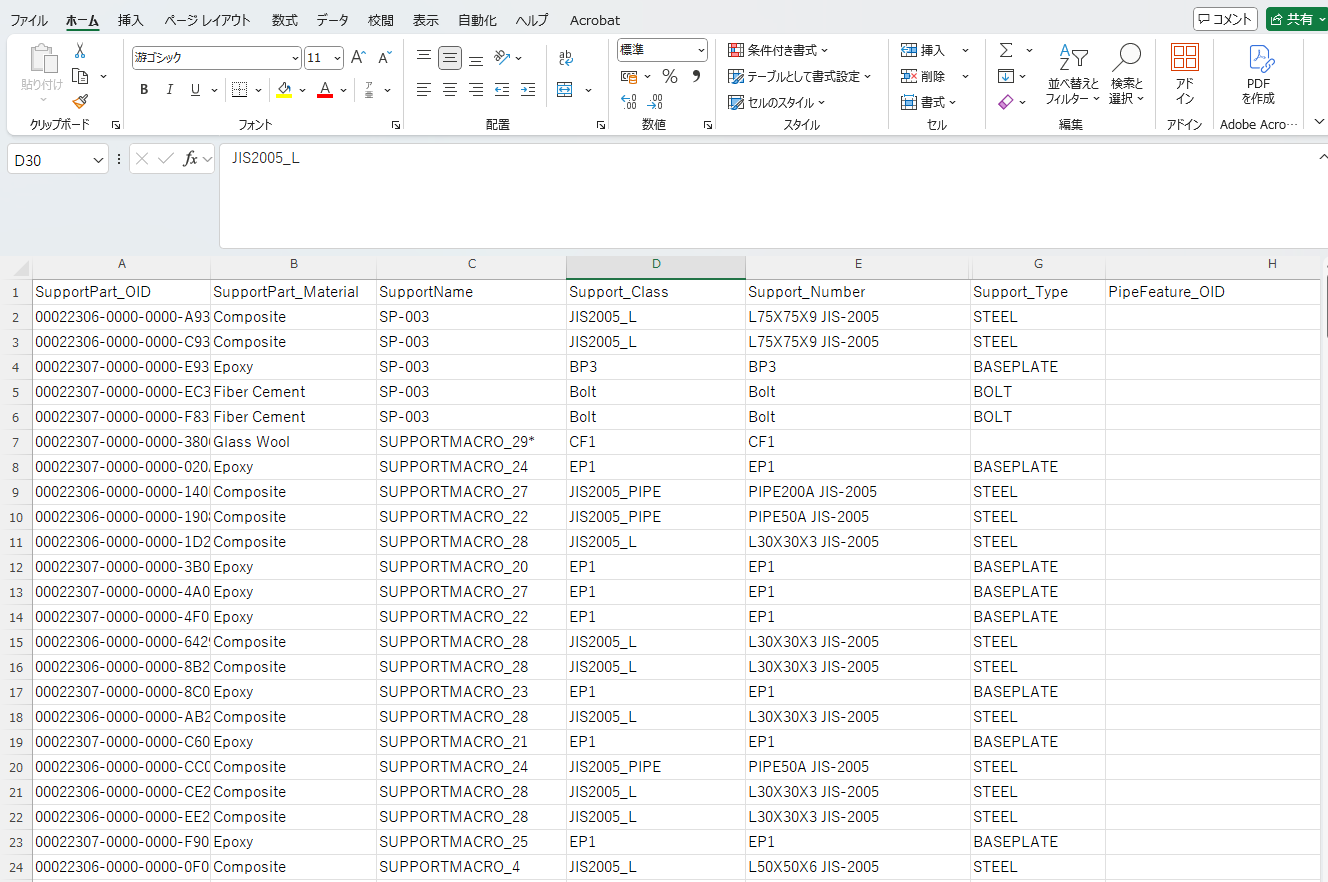Click the insert function fx icon
Screen dimensions: 1328x882
coord(190,159)
